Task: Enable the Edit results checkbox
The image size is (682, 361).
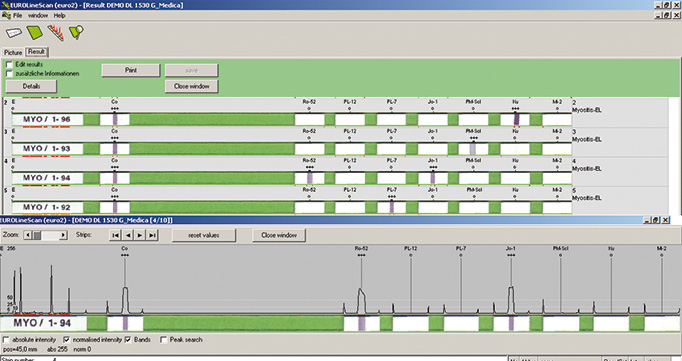Action: pyautogui.click(x=10, y=64)
